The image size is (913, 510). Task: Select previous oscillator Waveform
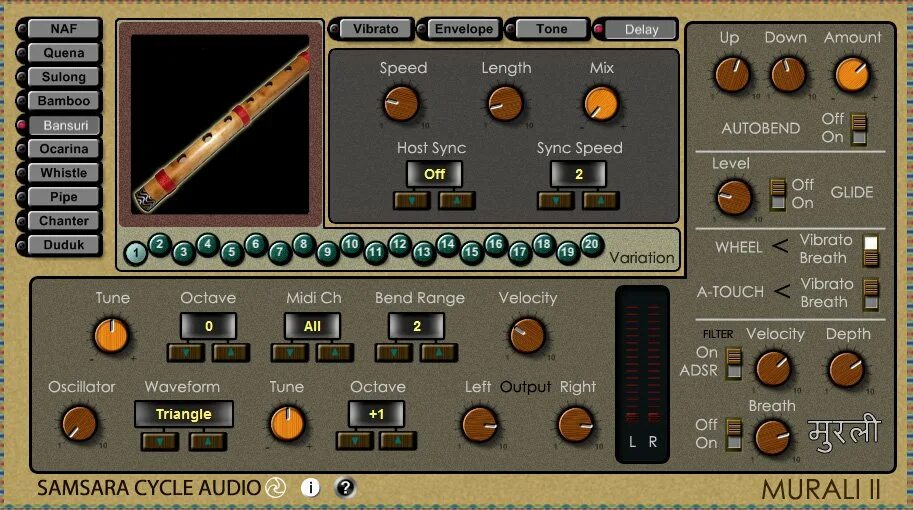[x=160, y=441]
